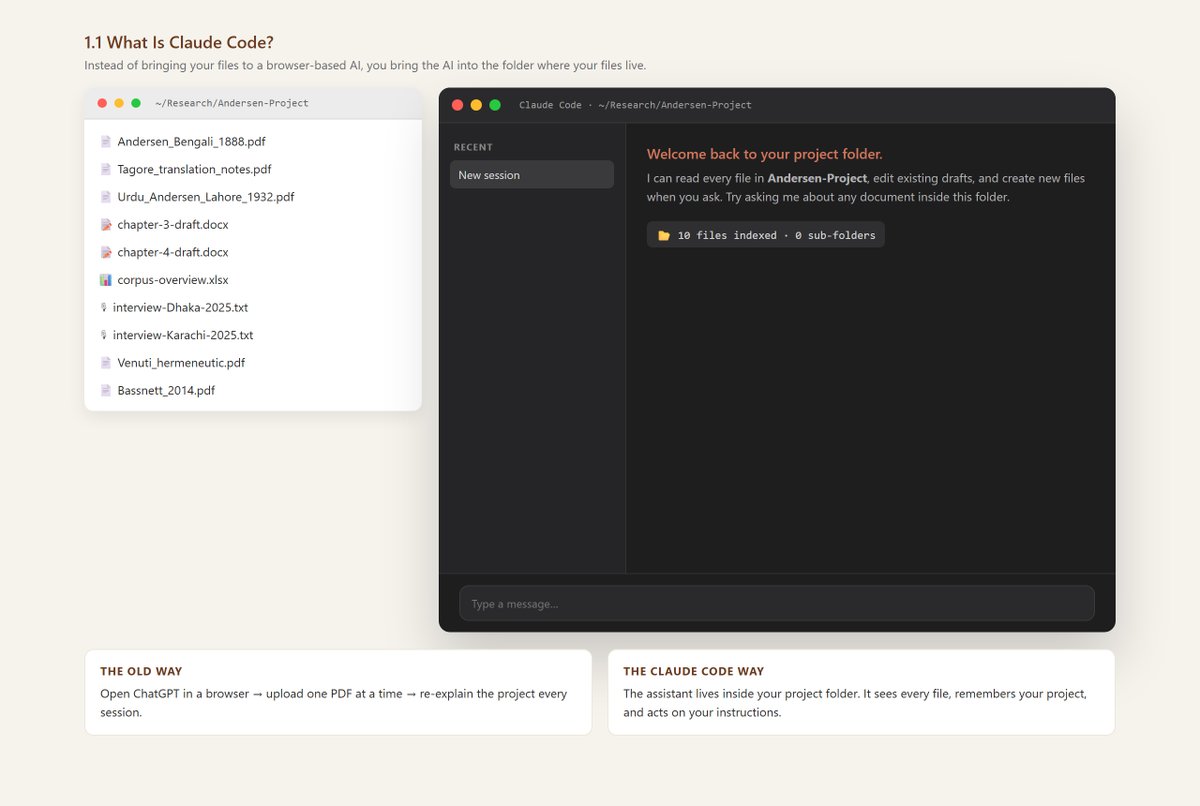The image size is (1200, 806).
Task: Click the PDF icon beside Bassnett_2014.pdf
Action: [x=106, y=391]
